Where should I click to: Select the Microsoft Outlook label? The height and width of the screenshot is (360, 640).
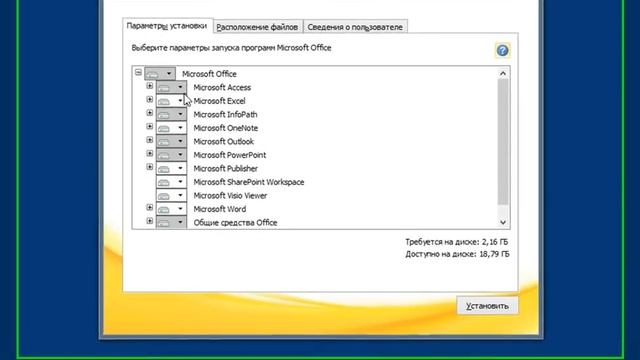coord(224,141)
